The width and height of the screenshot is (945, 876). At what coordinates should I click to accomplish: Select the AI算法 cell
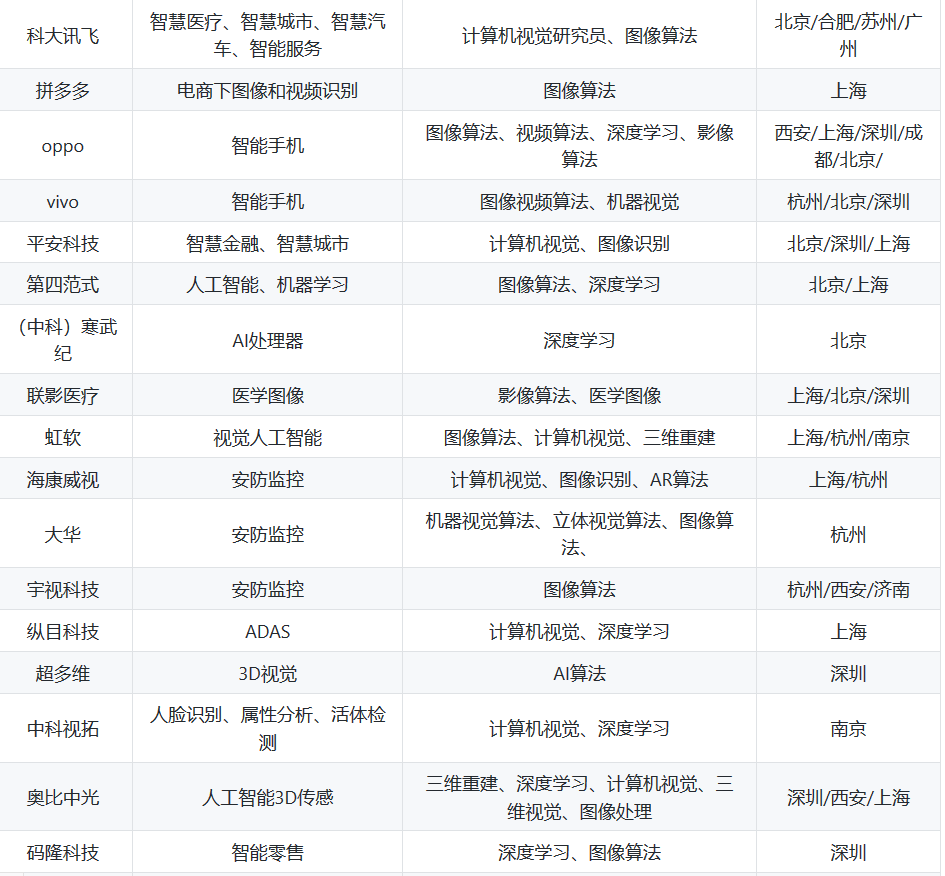(579, 673)
